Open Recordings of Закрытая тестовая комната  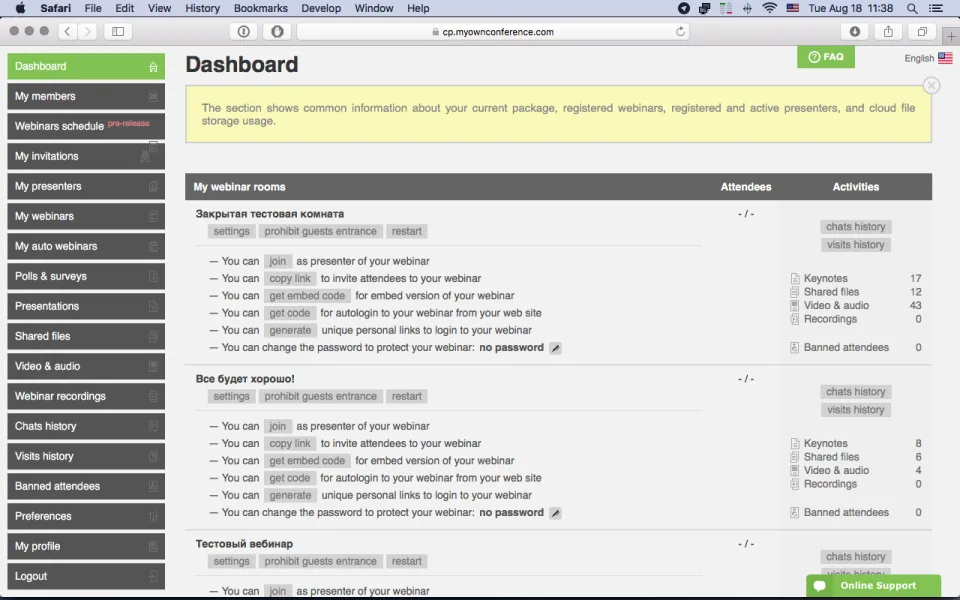pos(830,319)
